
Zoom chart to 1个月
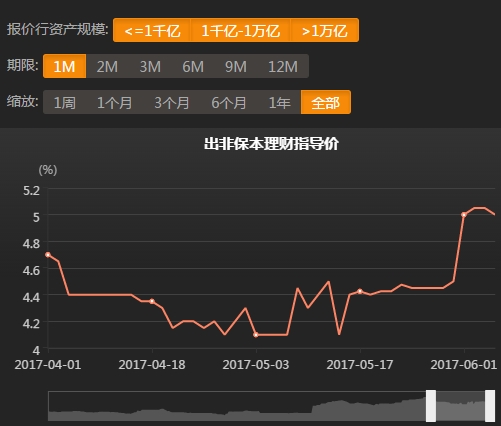click(x=114, y=102)
